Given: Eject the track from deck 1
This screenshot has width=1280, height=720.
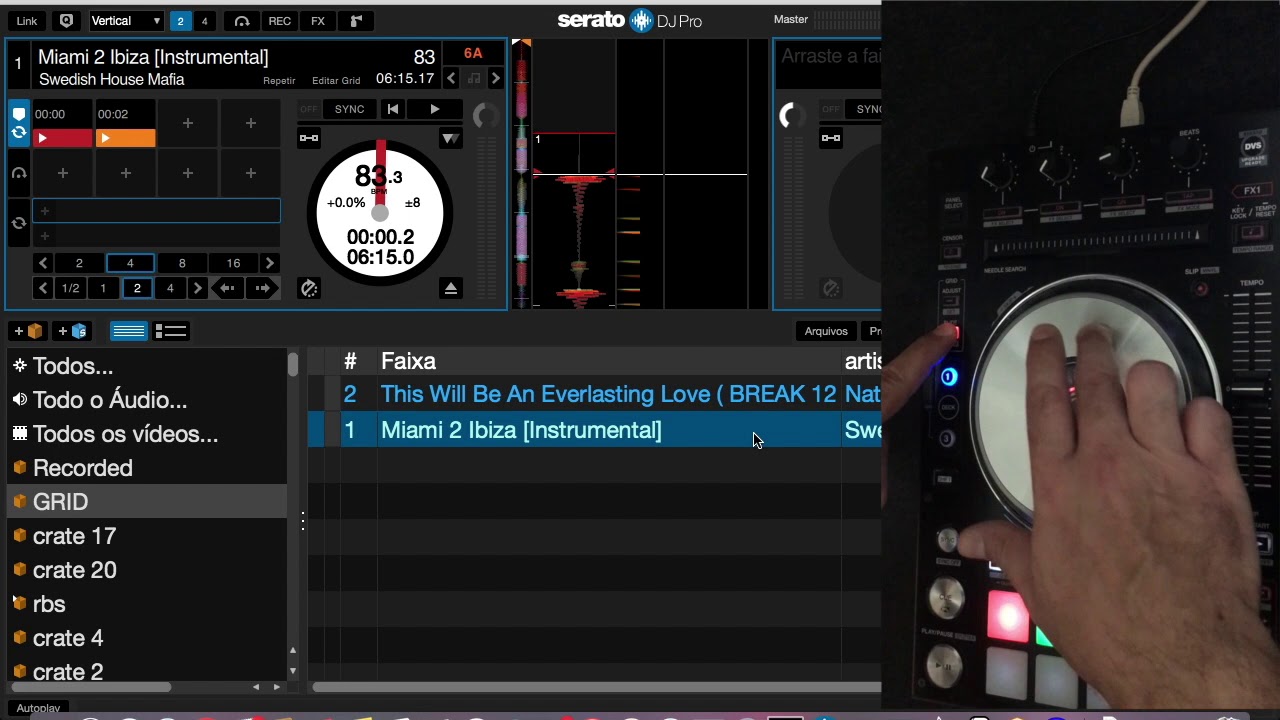Looking at the screenshot, I should [x=450, y=288].
